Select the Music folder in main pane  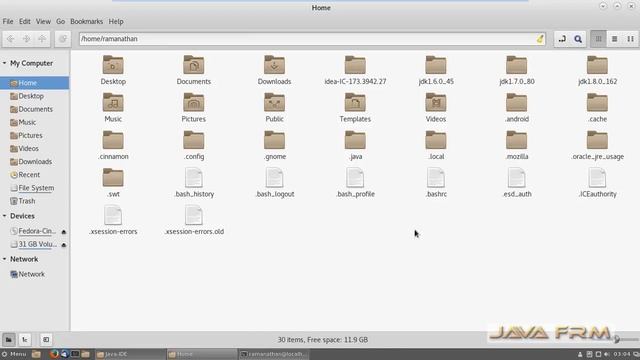coord(113,108)
